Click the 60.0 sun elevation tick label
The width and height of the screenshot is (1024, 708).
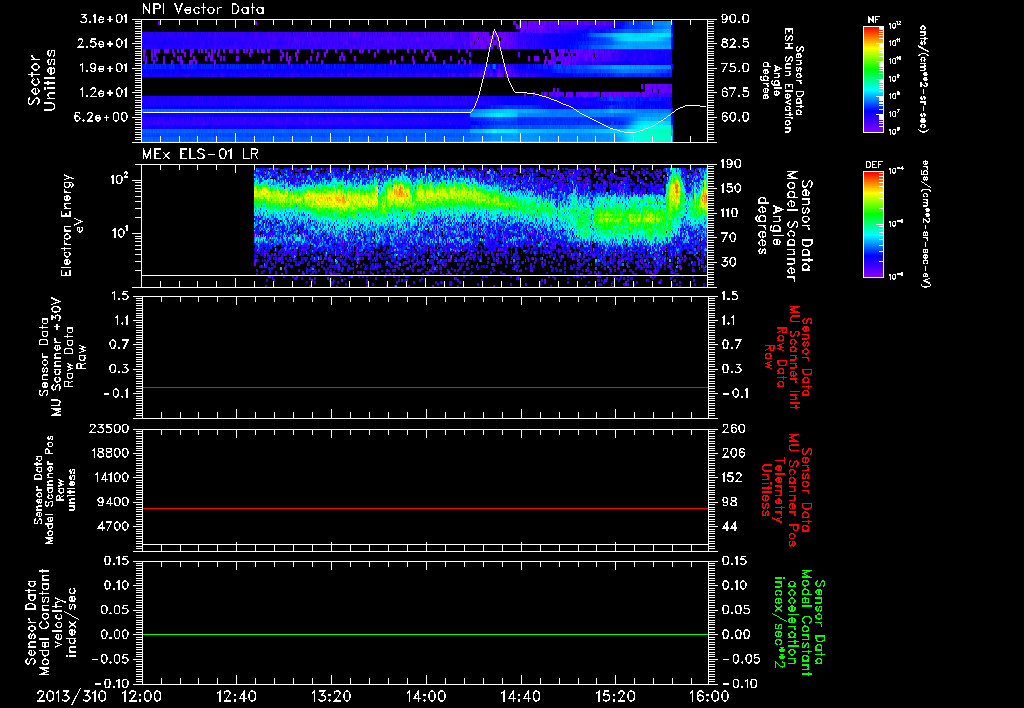(x=735, y=117)
